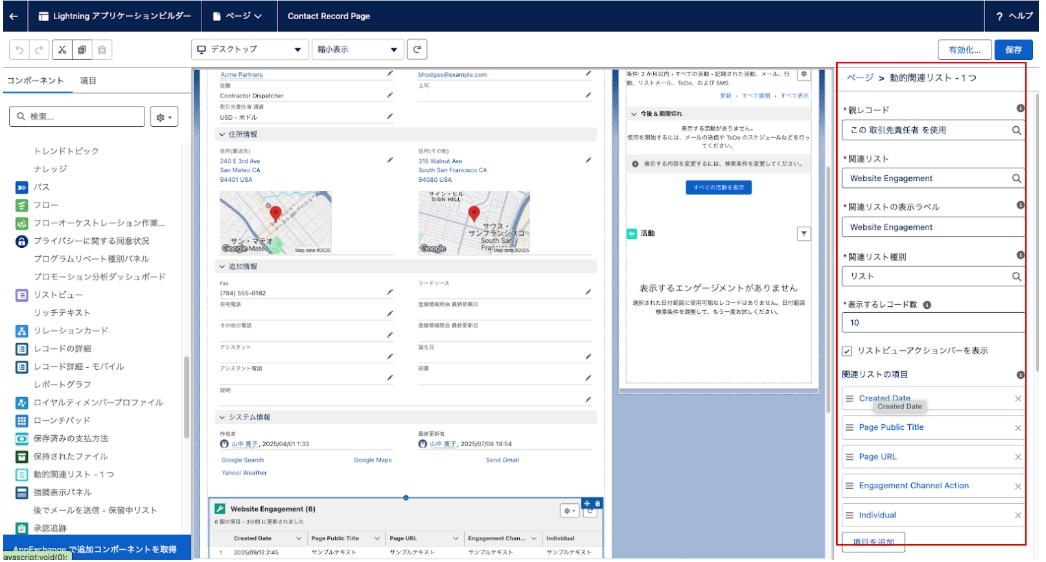Open the 縮小表示 zoom dropdown
The image size is (1046, 562).
click(359, 49)
